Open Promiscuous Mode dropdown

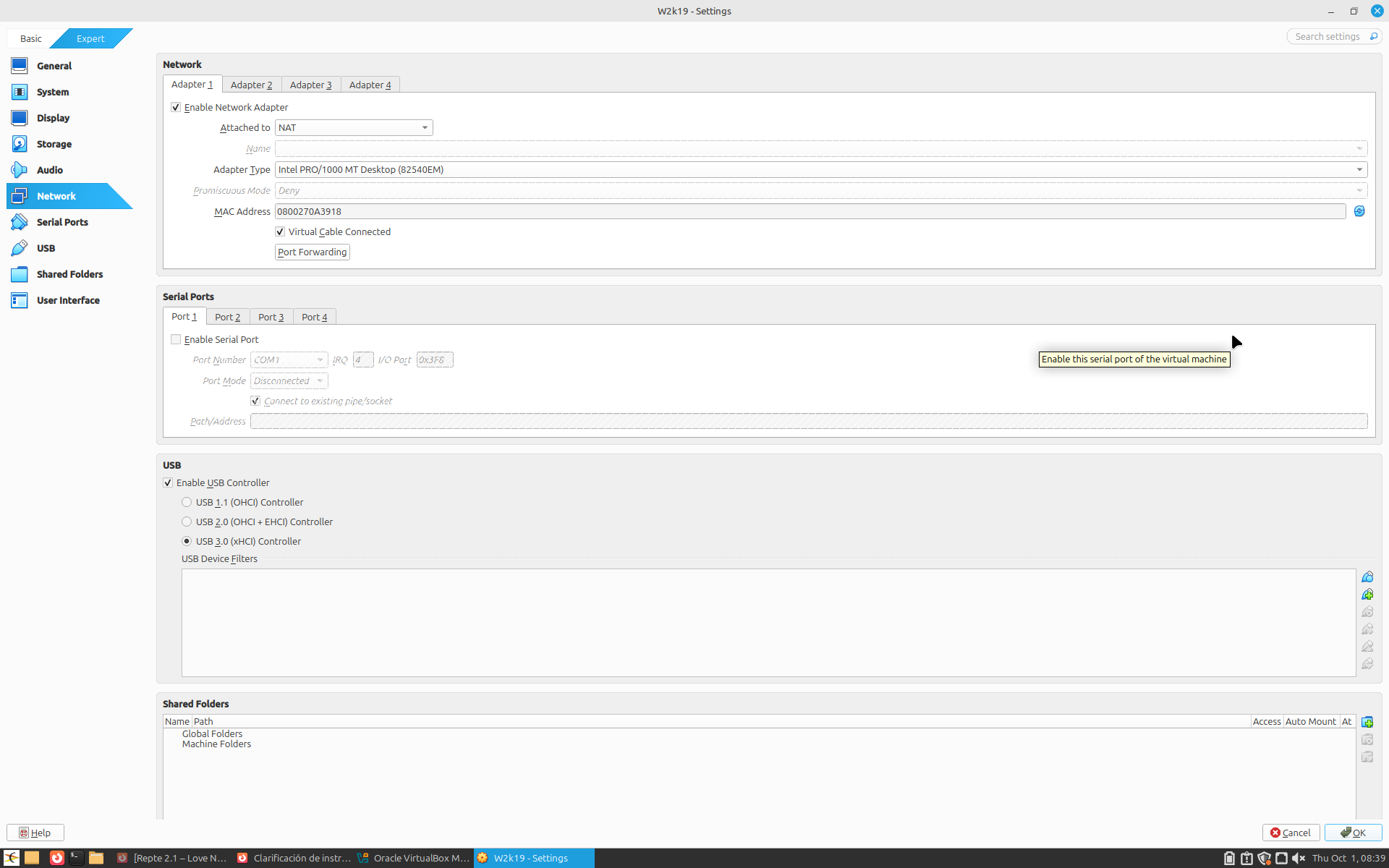pos(821,190)
